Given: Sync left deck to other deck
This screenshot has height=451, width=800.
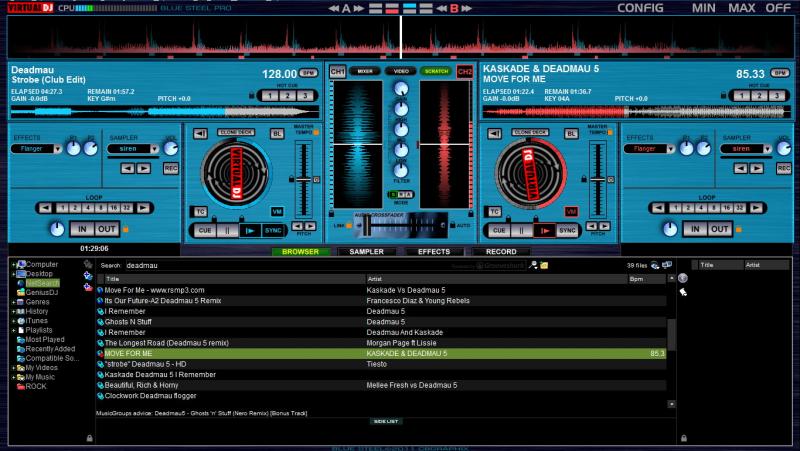Looking at the screenshot, I should point(272,231).
